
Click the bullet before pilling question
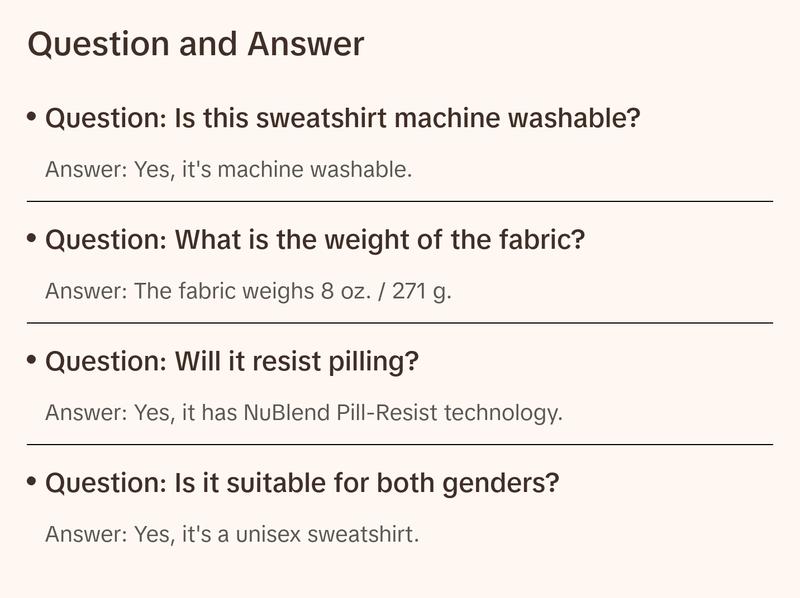[x=33, y=360]
